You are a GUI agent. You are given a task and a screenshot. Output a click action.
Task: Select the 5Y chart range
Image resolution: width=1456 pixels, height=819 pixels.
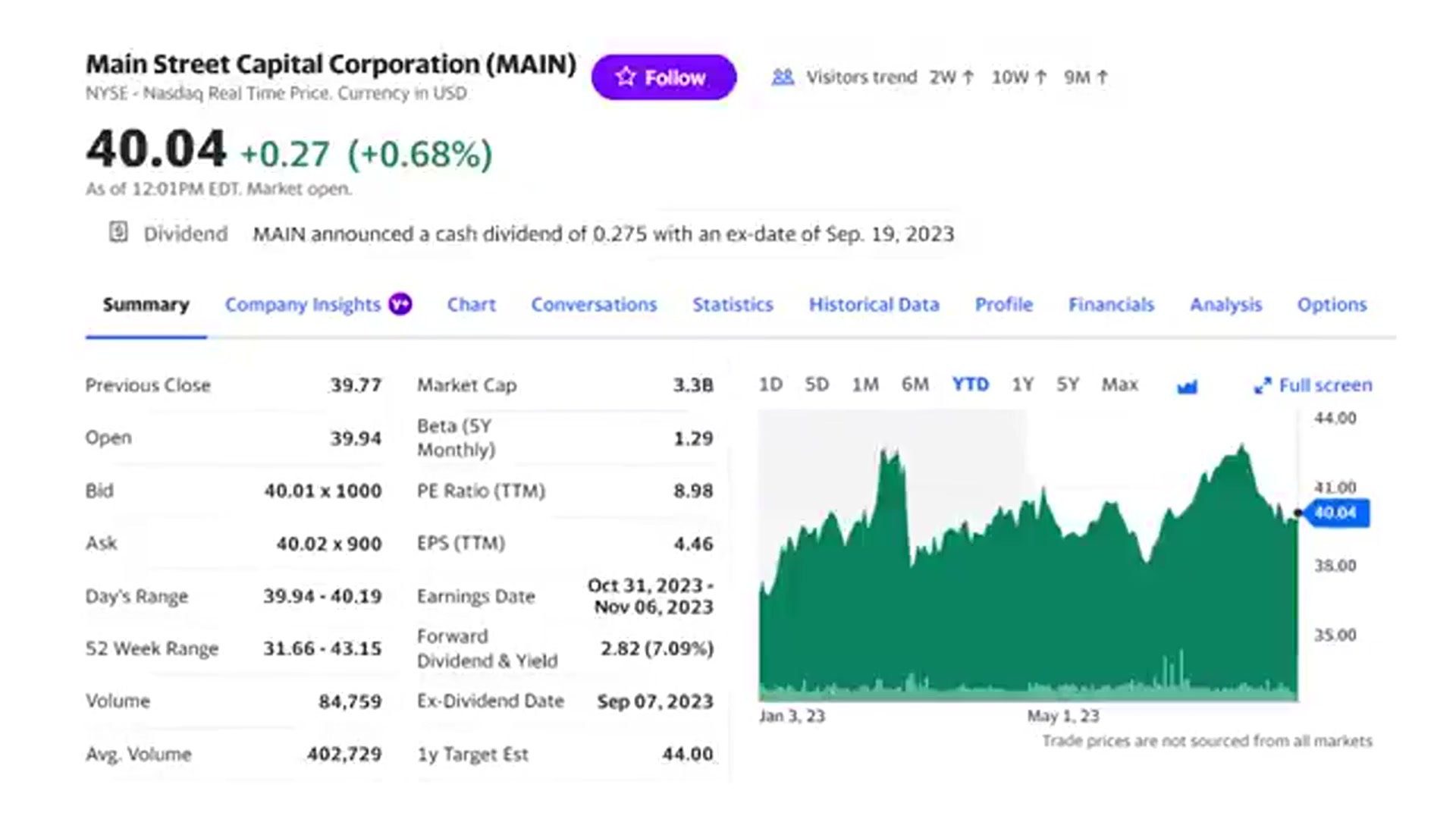point(1068,384)
